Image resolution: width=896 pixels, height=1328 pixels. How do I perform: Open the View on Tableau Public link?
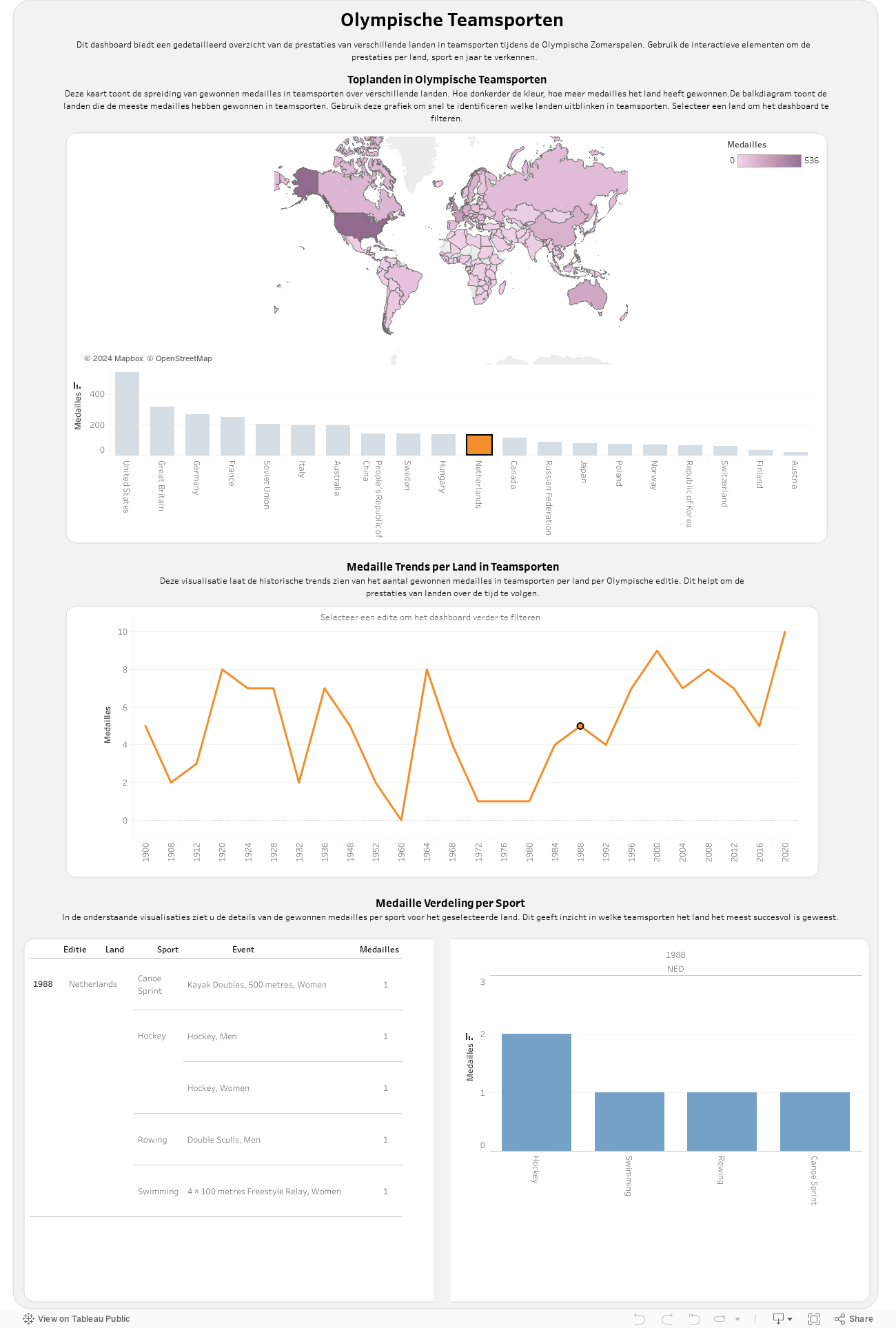pos(77,1318)
